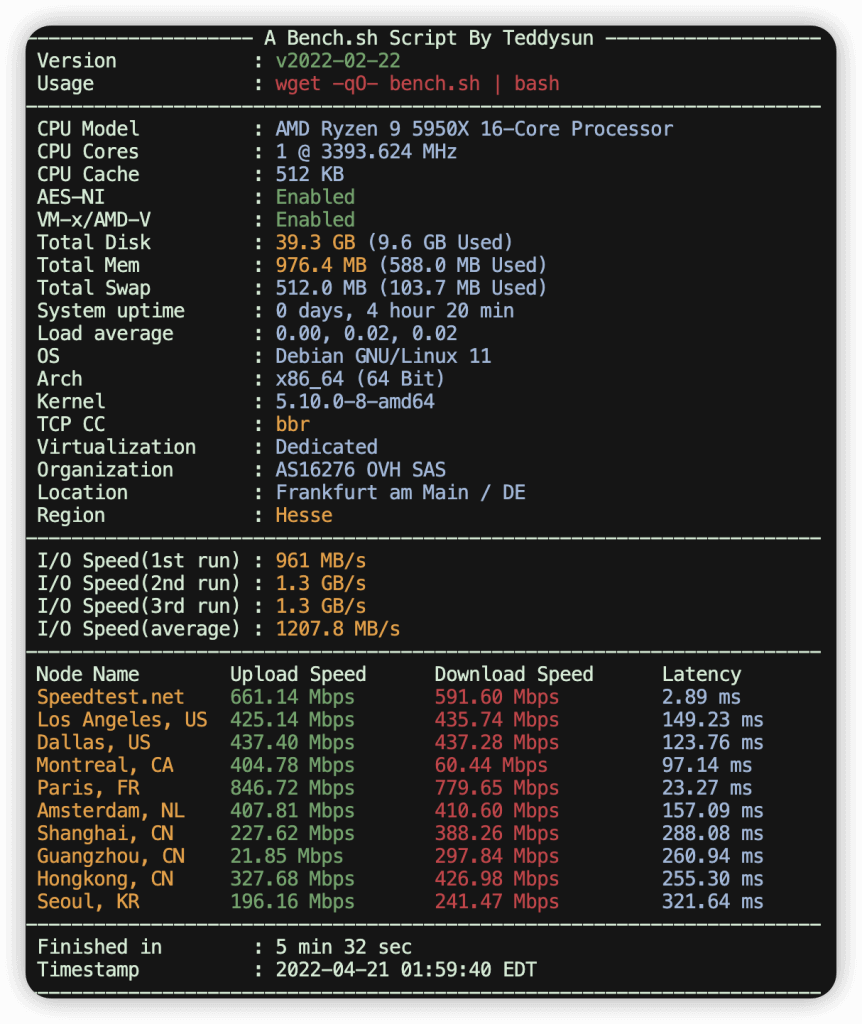Click the version string v2022-02-22
The height and width of the screenshot is (1024, 862).
[x=333, y=61]
